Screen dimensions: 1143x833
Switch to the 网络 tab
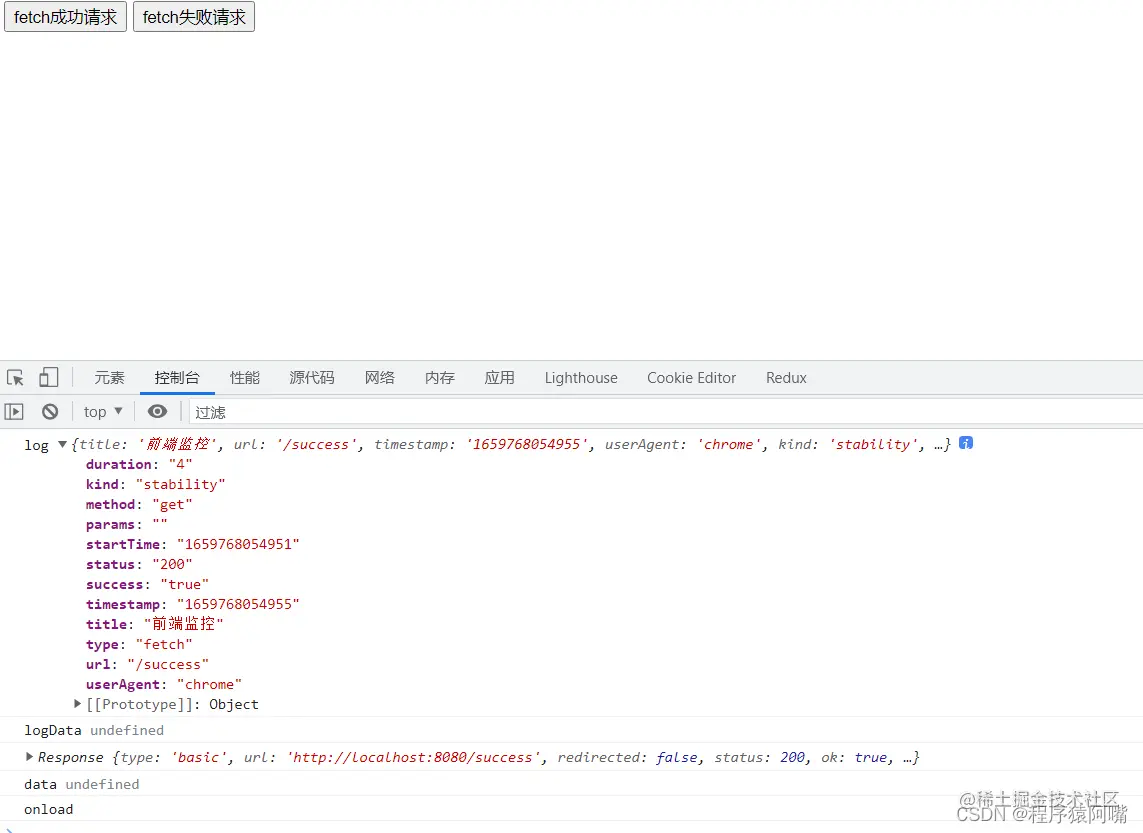(380, 378)
